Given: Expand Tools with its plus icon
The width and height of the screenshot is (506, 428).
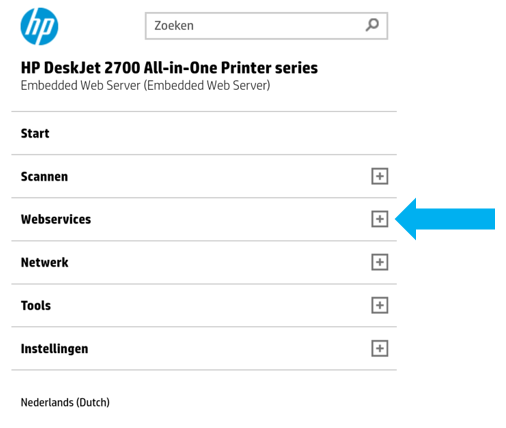Looking at the screenshot, I should [380, 305].
